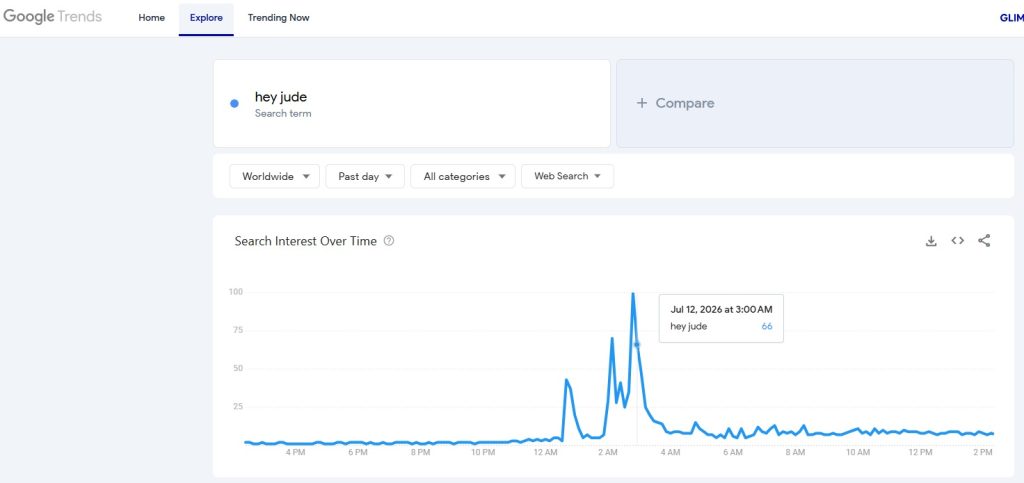Image resolution: width=1024 pixels, height=483 pixels.
Task: Open the Google Trends logo
Action: tap(52, 17)
